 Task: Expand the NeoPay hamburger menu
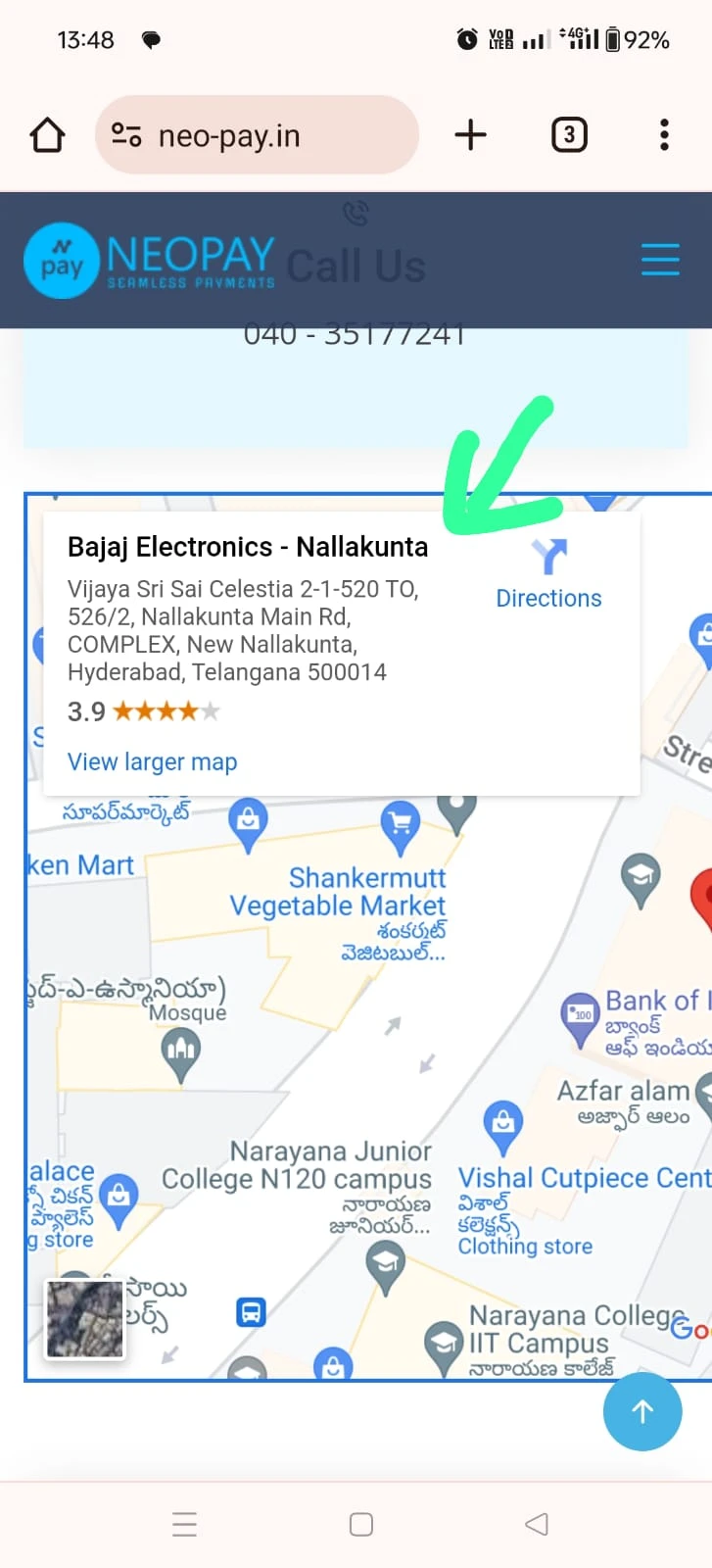660,260
